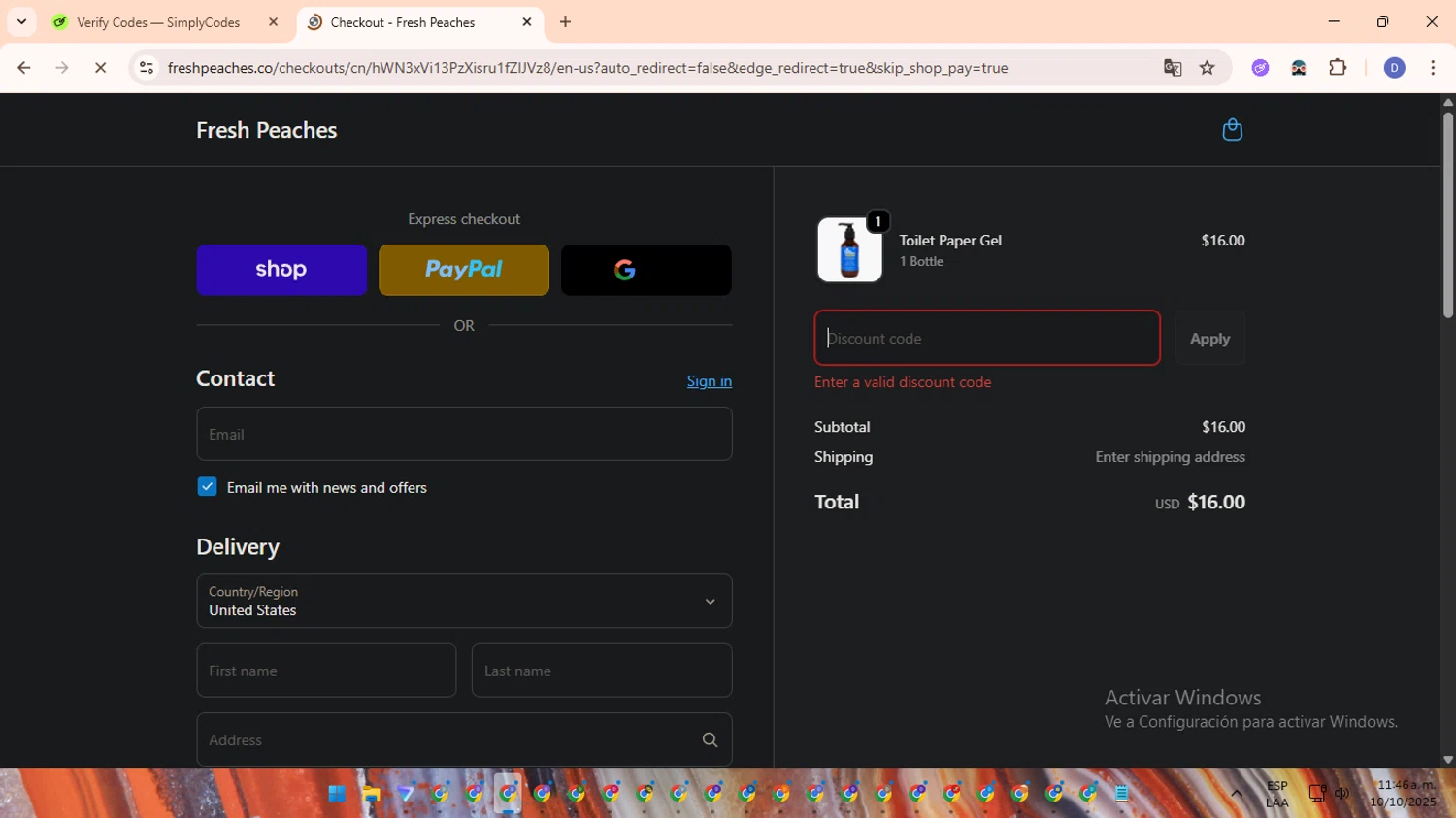This screenshot has height=818, width=1456.
Task: Click the Sign in link
Action: tap(710, 381)
